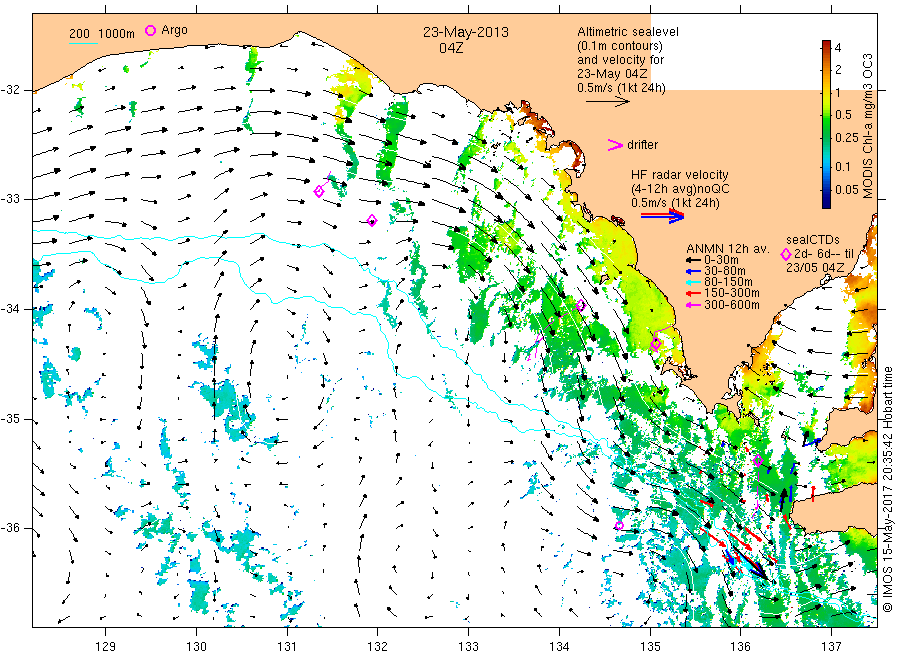Viewport: 900px width, 660px height.
Task: Click the magenta Argo circle legend symbol
Action: click(x=150, y=30)
